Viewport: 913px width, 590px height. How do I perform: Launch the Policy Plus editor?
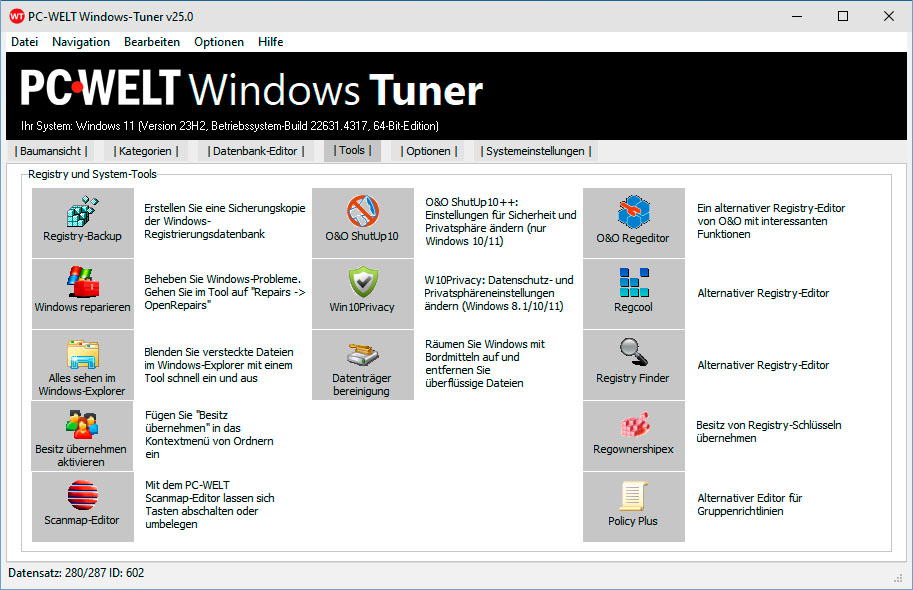634,507
